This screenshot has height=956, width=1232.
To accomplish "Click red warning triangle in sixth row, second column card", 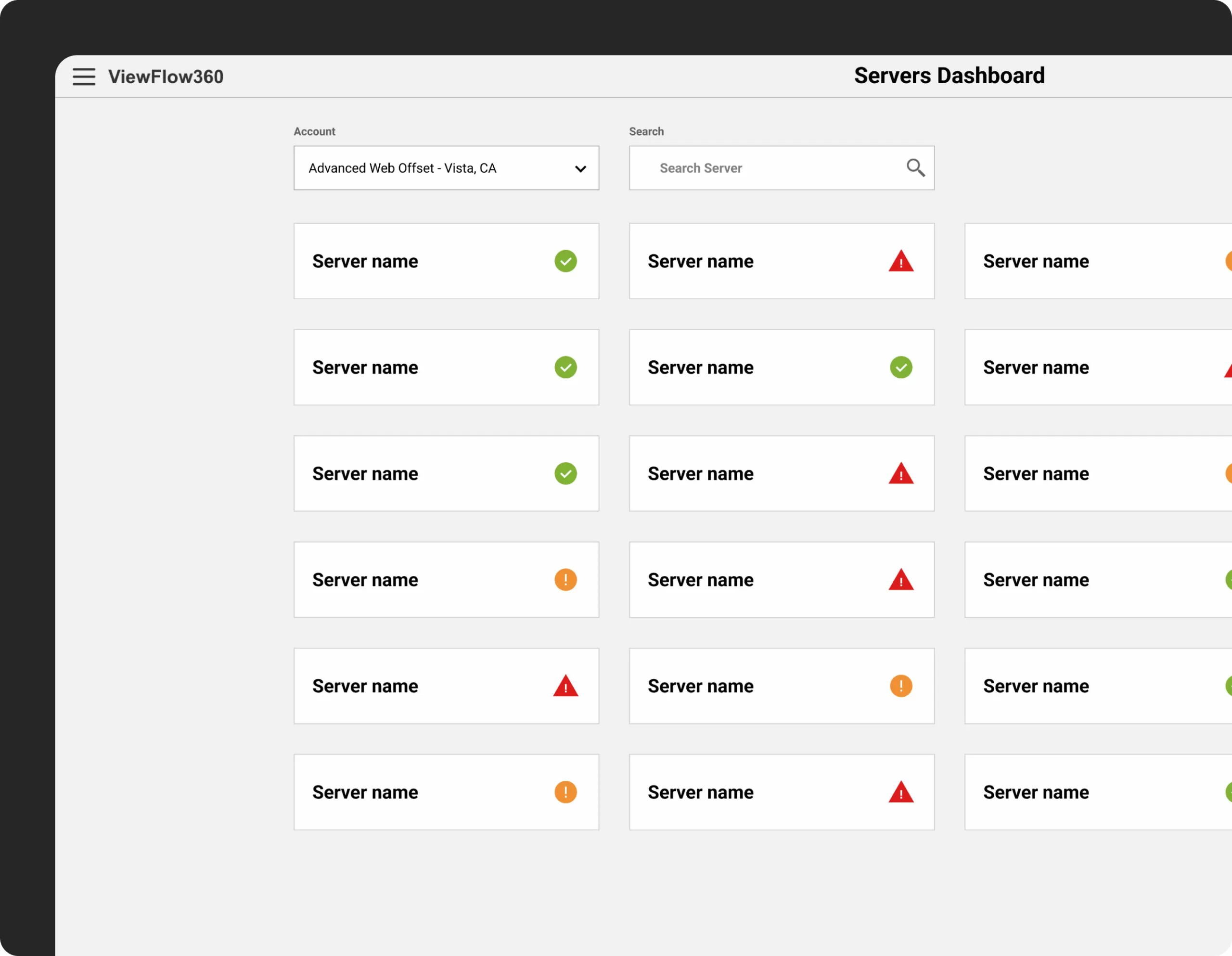I will 901,792.
